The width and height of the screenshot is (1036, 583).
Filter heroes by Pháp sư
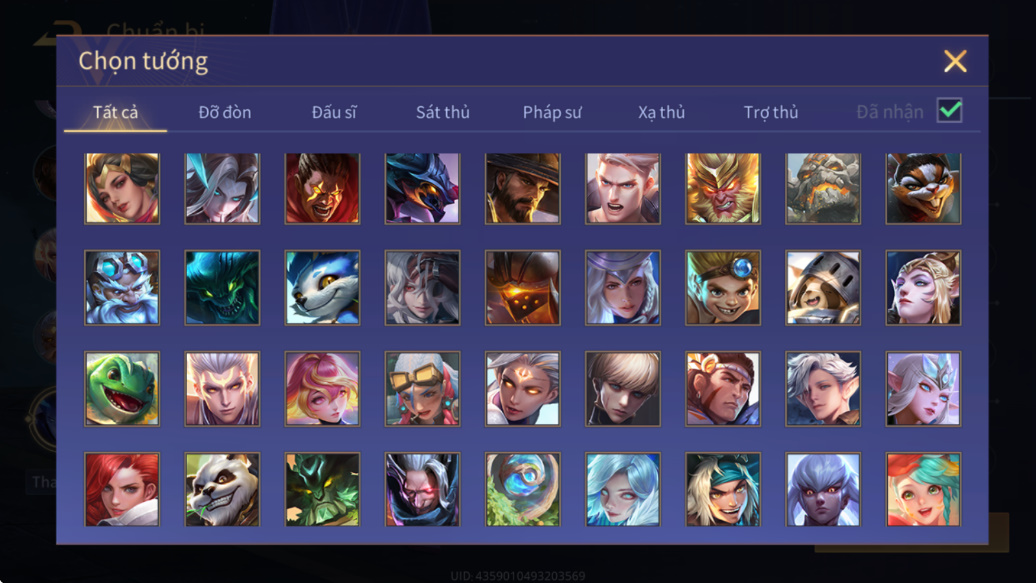pyautogui.click(x=552, y=112)
